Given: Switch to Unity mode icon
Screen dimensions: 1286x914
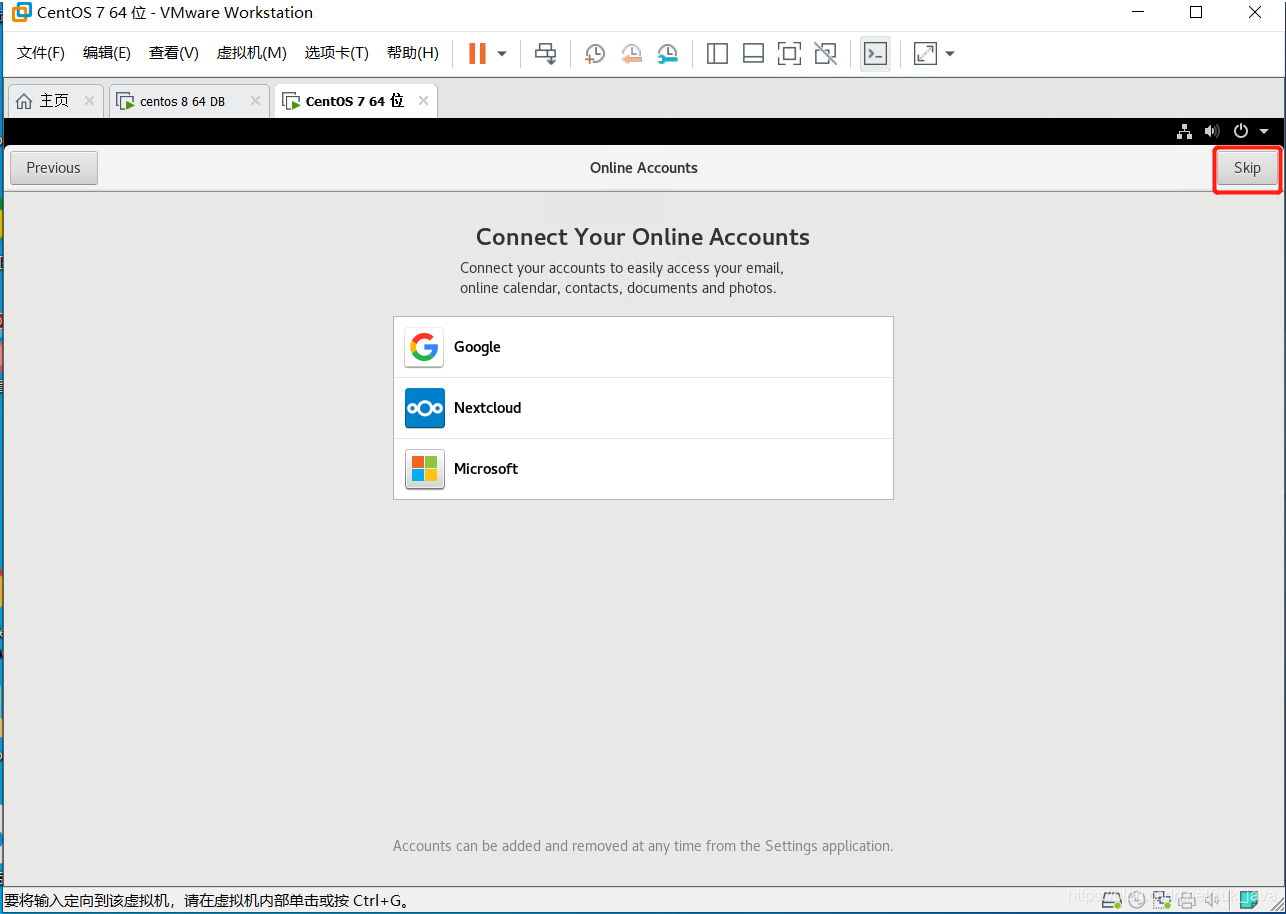Looking at the screenshot, I should (825, 53).
